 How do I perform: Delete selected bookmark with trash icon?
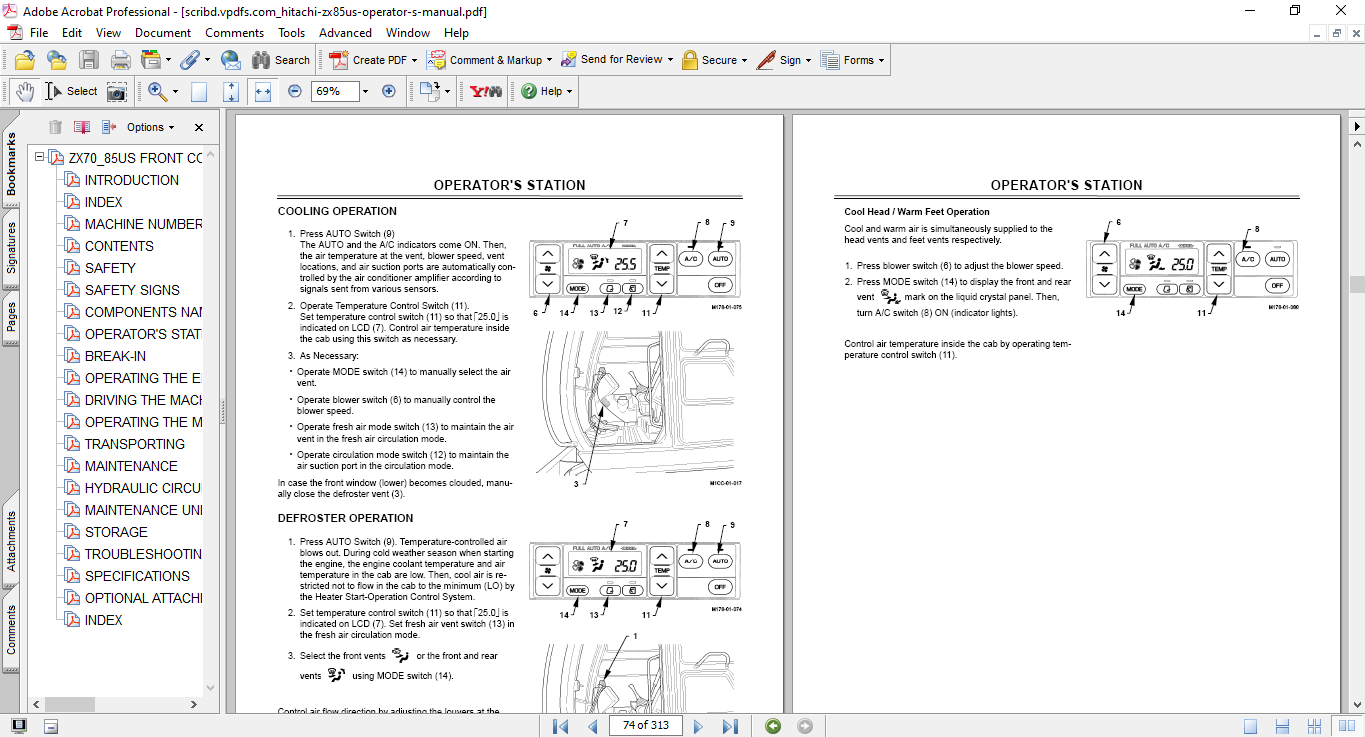[x=55, y=127]
